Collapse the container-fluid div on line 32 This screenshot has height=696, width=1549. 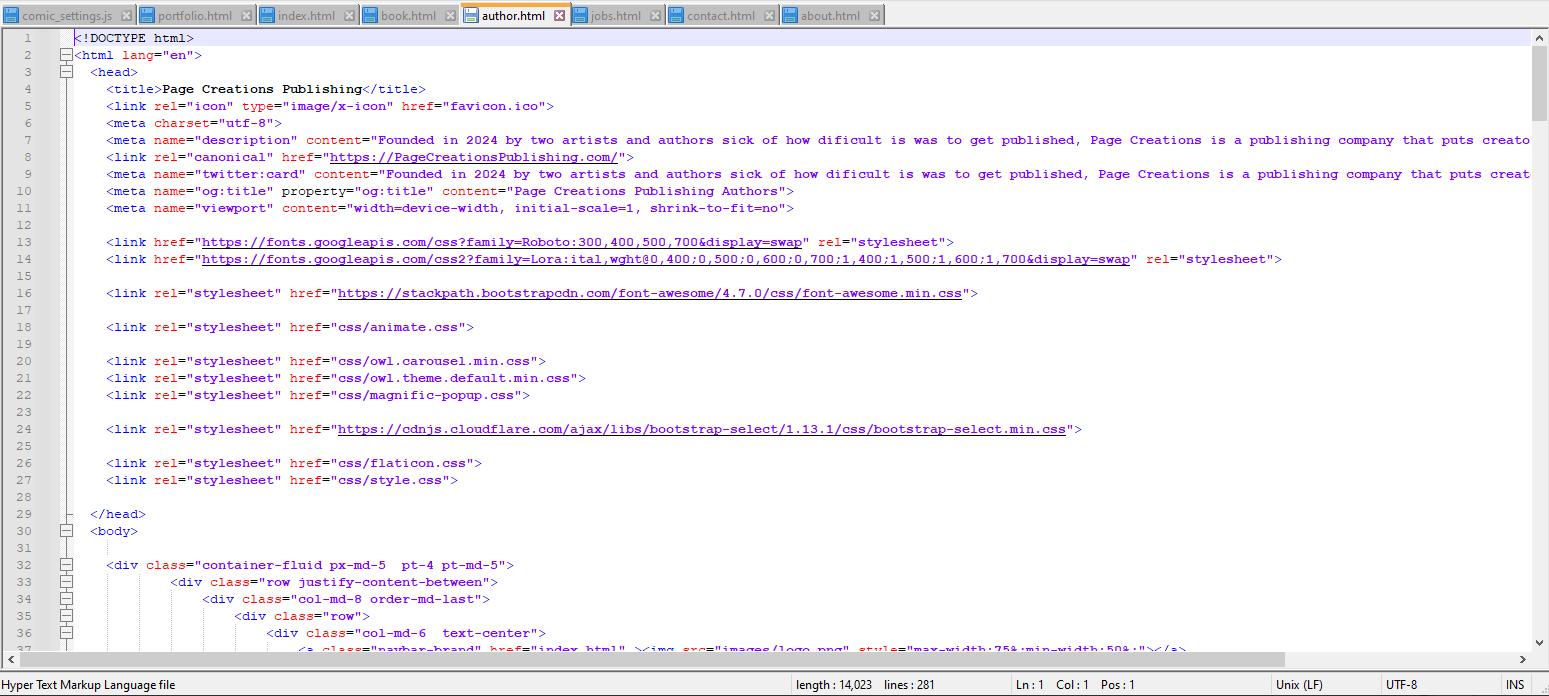point(66,565)
